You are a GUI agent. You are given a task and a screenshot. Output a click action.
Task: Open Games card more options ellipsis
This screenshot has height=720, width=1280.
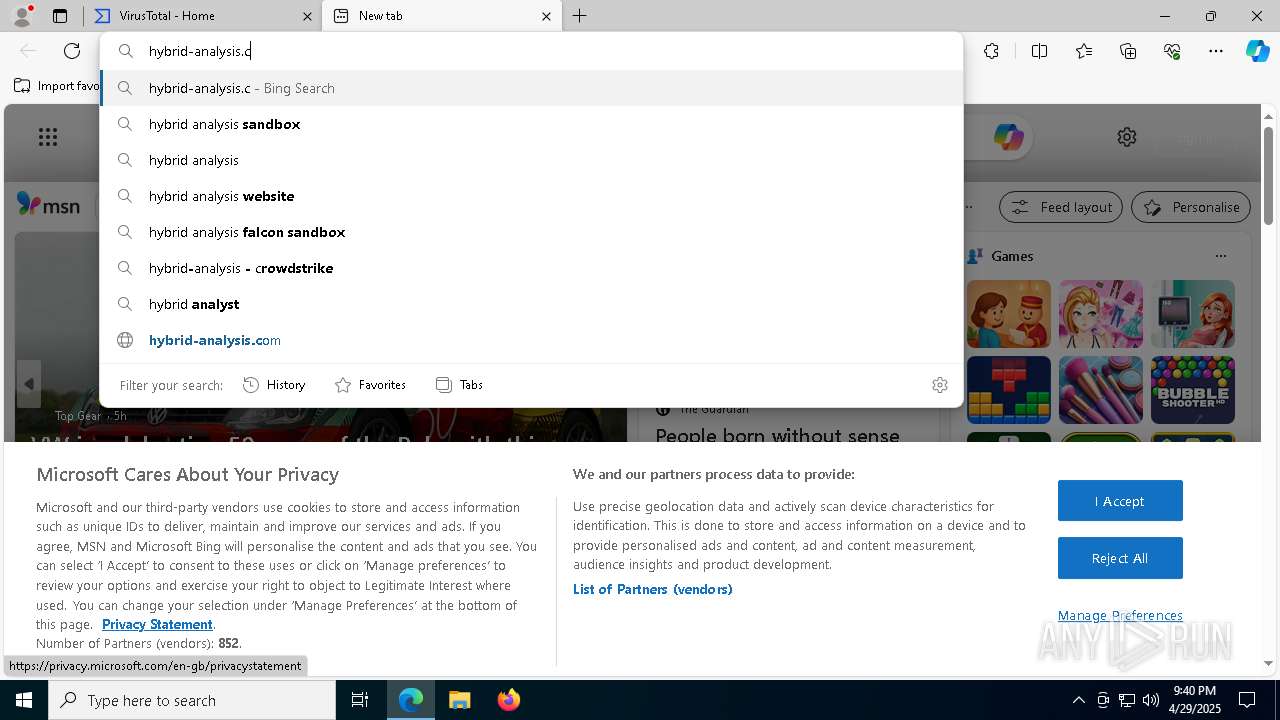1221,256
